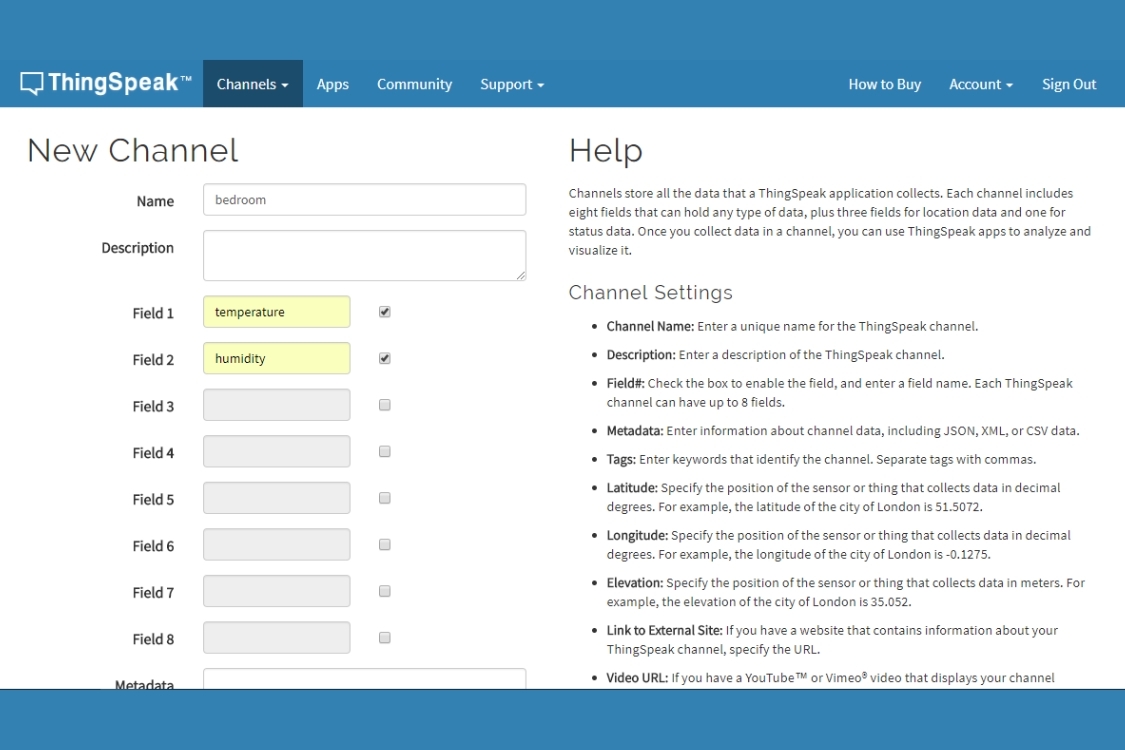Click the ThingSpeak logo icon
This screenshot has height=750, width=1125.
pyautogui.click(x=32, y=84)
